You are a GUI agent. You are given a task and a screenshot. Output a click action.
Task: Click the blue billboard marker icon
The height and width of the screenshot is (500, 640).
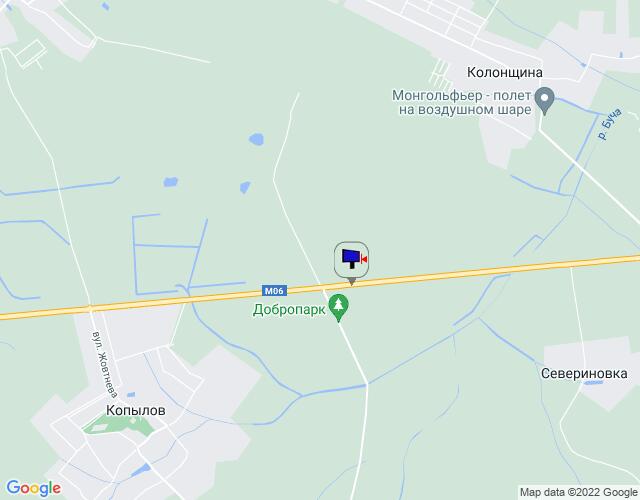(x=351, y=259)
